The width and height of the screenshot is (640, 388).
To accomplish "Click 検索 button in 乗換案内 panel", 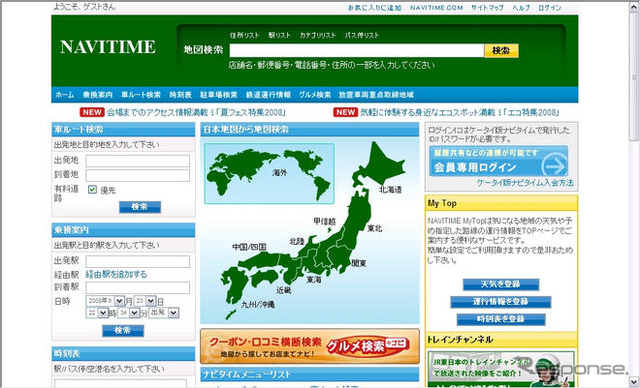I will click(123, 331).
